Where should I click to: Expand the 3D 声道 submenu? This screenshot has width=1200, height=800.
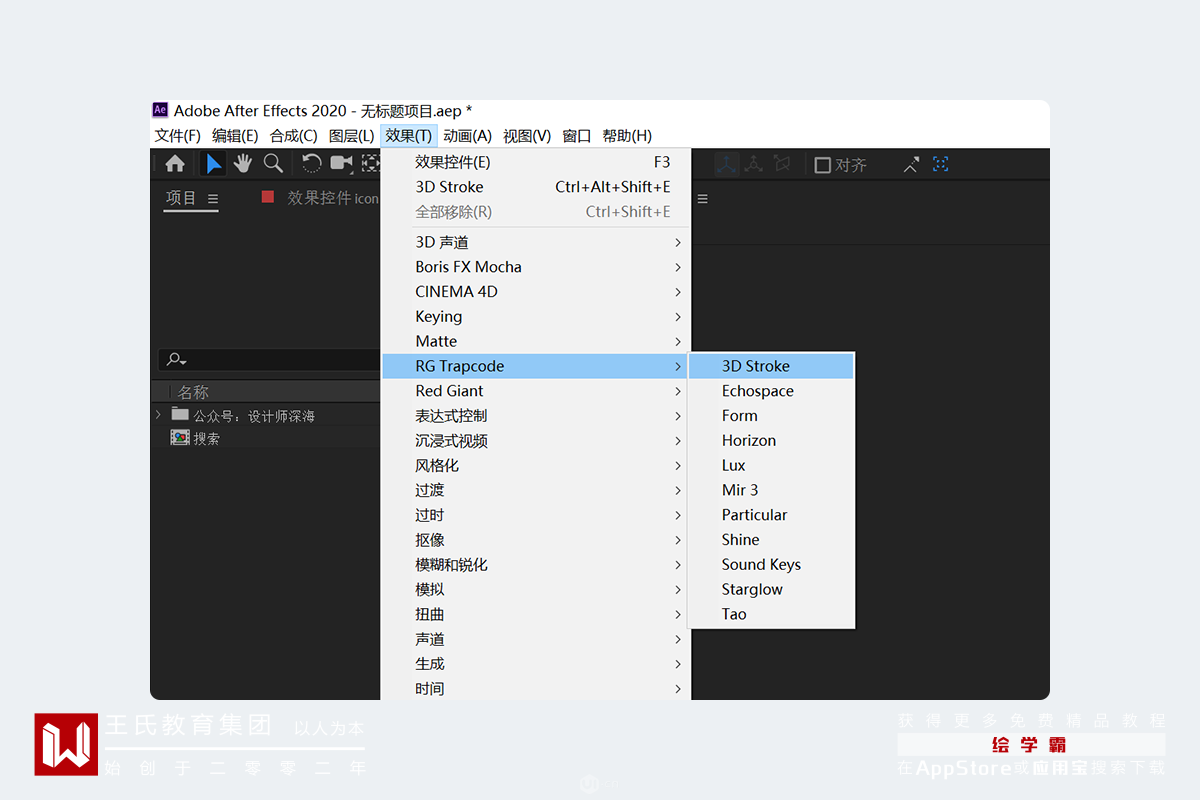(x=535, y=242)
